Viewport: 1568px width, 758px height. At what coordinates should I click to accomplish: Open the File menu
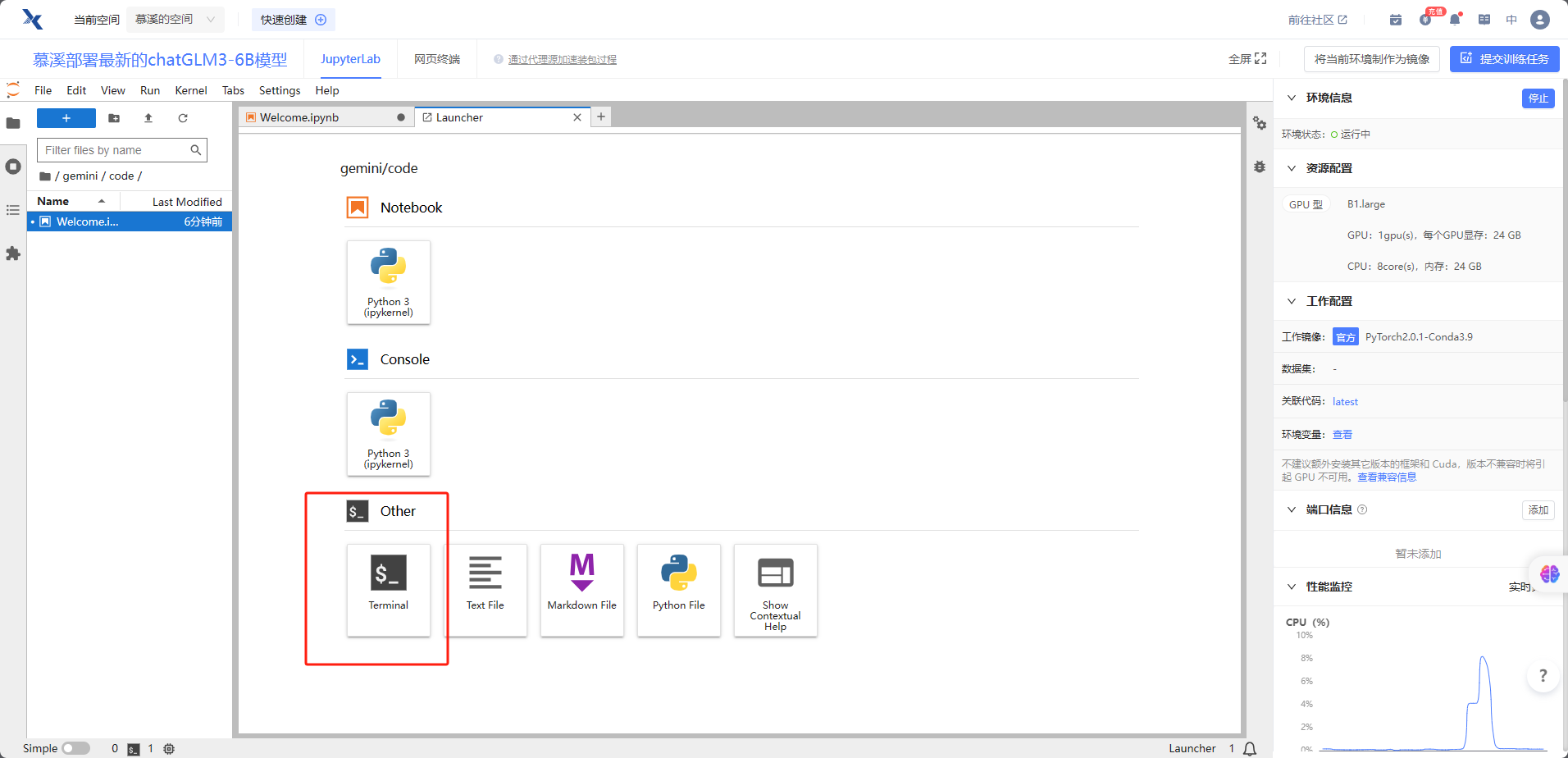(x=43, y=90)
